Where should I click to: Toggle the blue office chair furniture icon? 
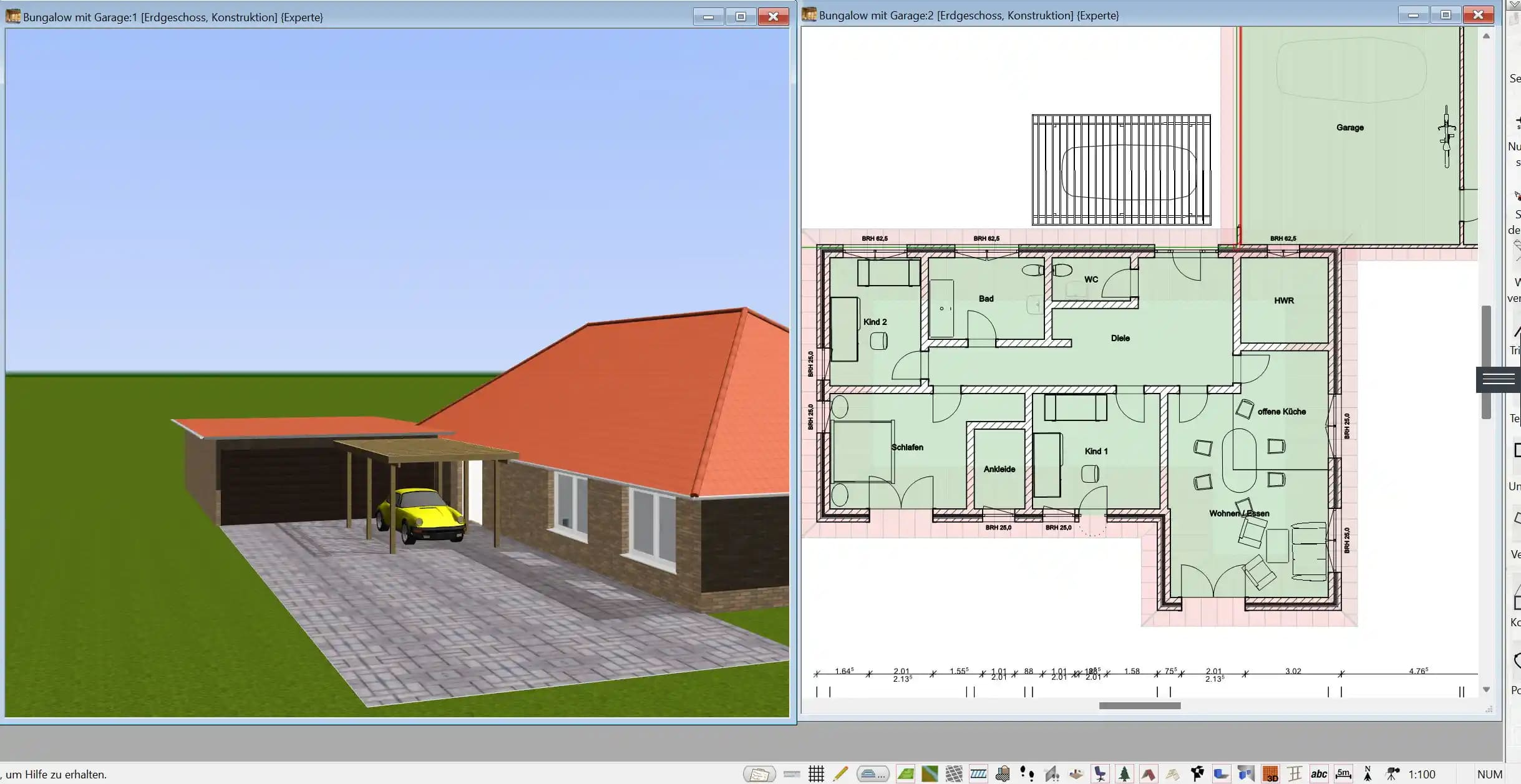[1100, 774]
